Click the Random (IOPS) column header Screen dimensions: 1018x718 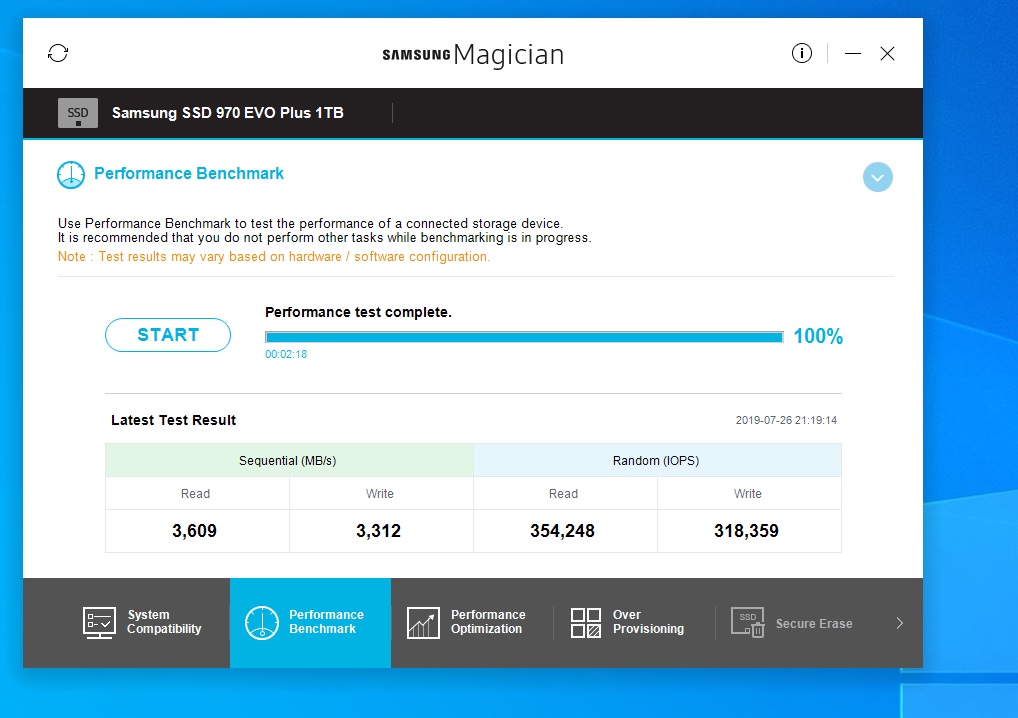click(x=657, y=460)
